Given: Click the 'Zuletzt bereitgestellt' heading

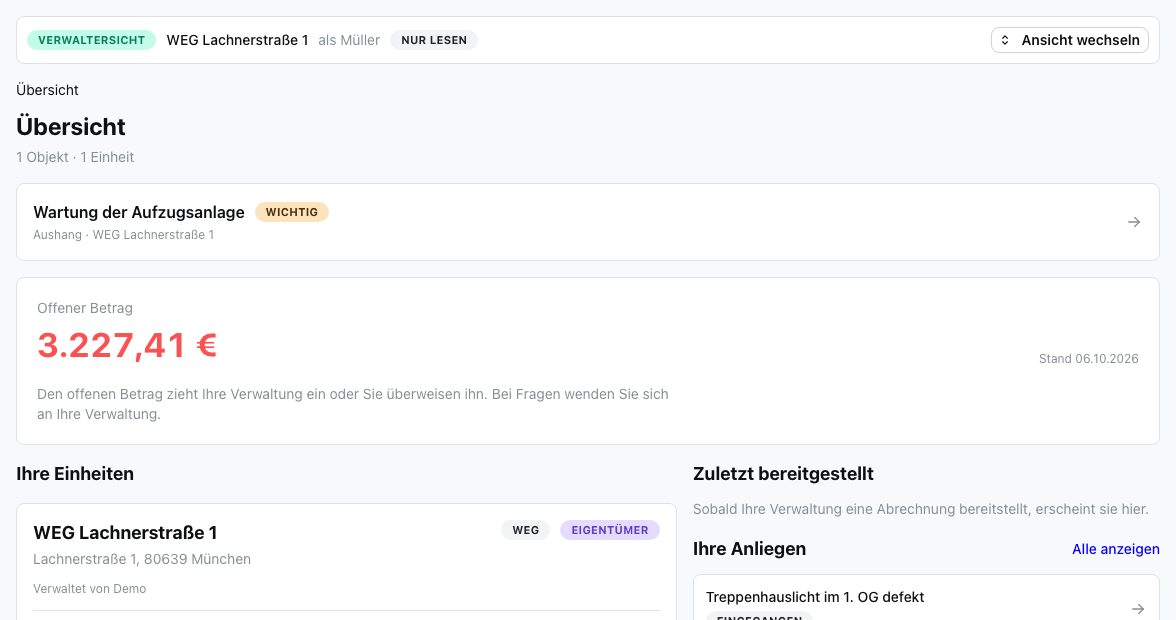Looking at the screenshot, I should coord(783,474).
